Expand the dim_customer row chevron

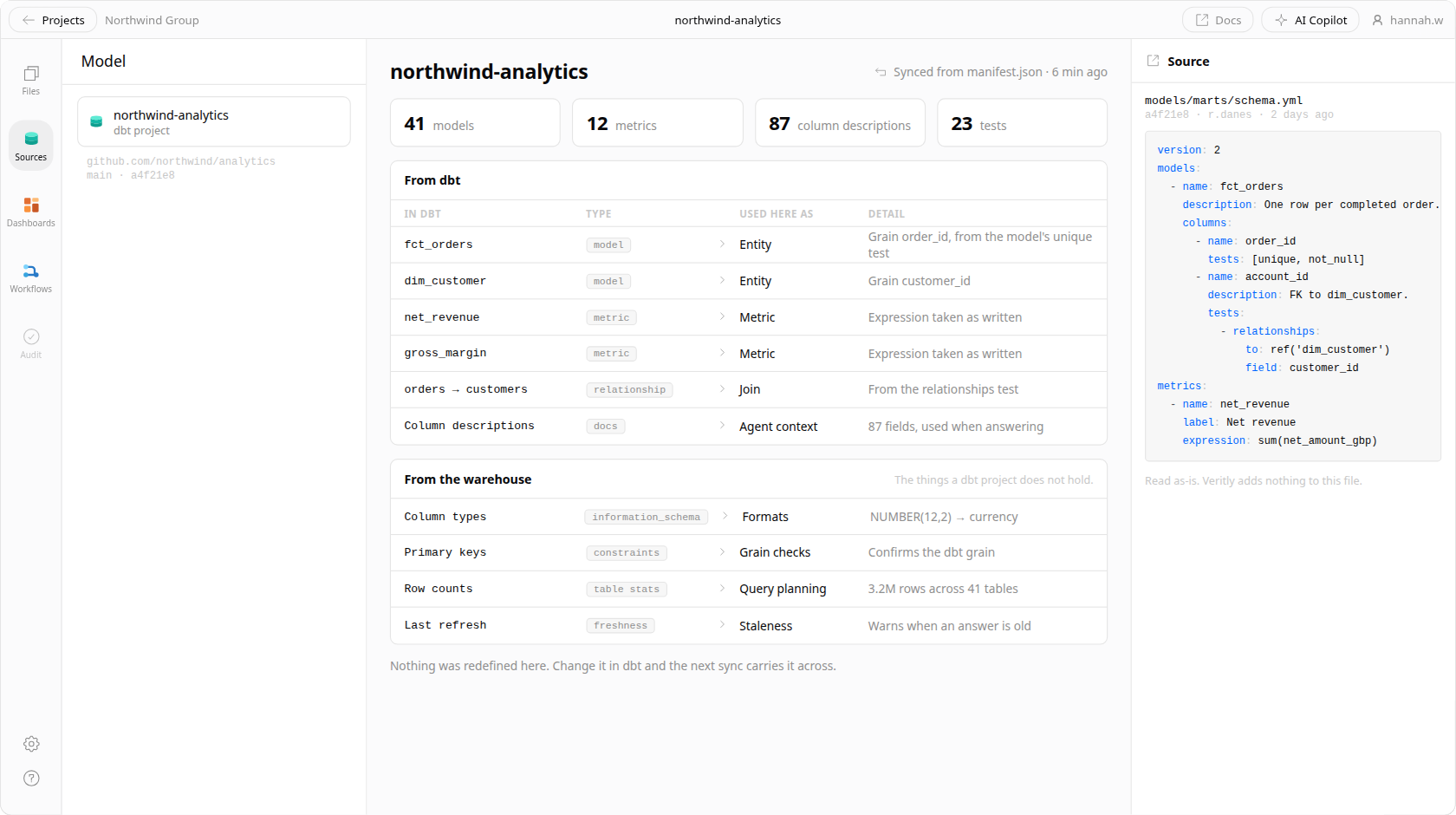tap(722, 280)
